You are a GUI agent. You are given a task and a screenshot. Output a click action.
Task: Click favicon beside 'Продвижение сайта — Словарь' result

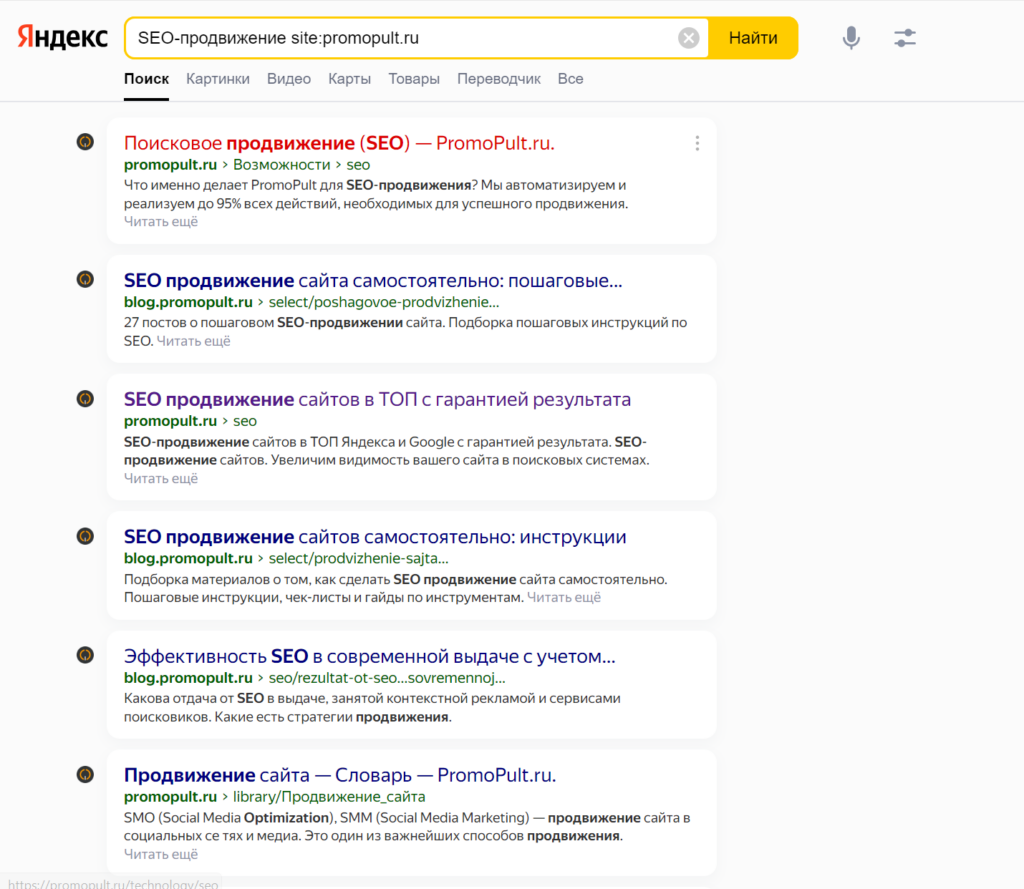[85, 775]
